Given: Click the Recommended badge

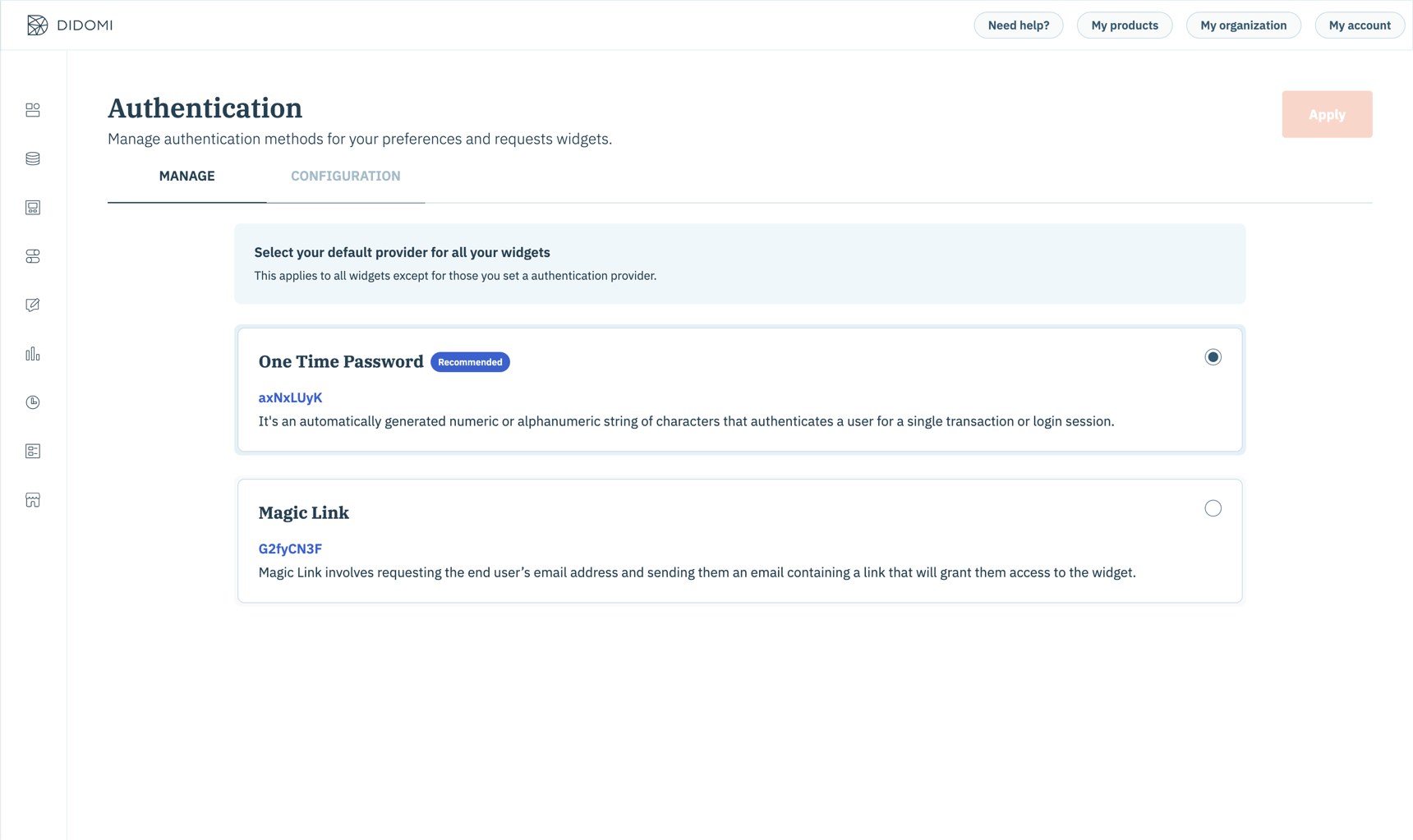Looking at the screenshot, I should [470, 362].
